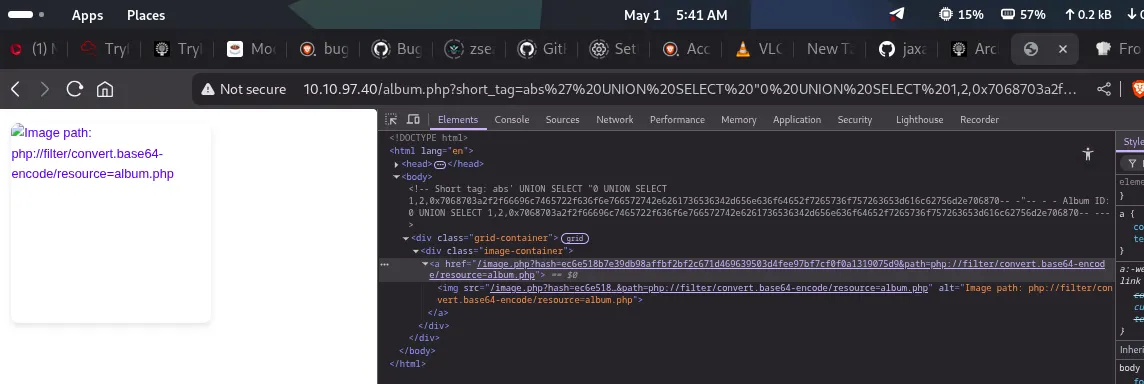Open the Recorder tab in DevTools
1144x384 pixels.
pyautogui.click(x=979, y=120)
